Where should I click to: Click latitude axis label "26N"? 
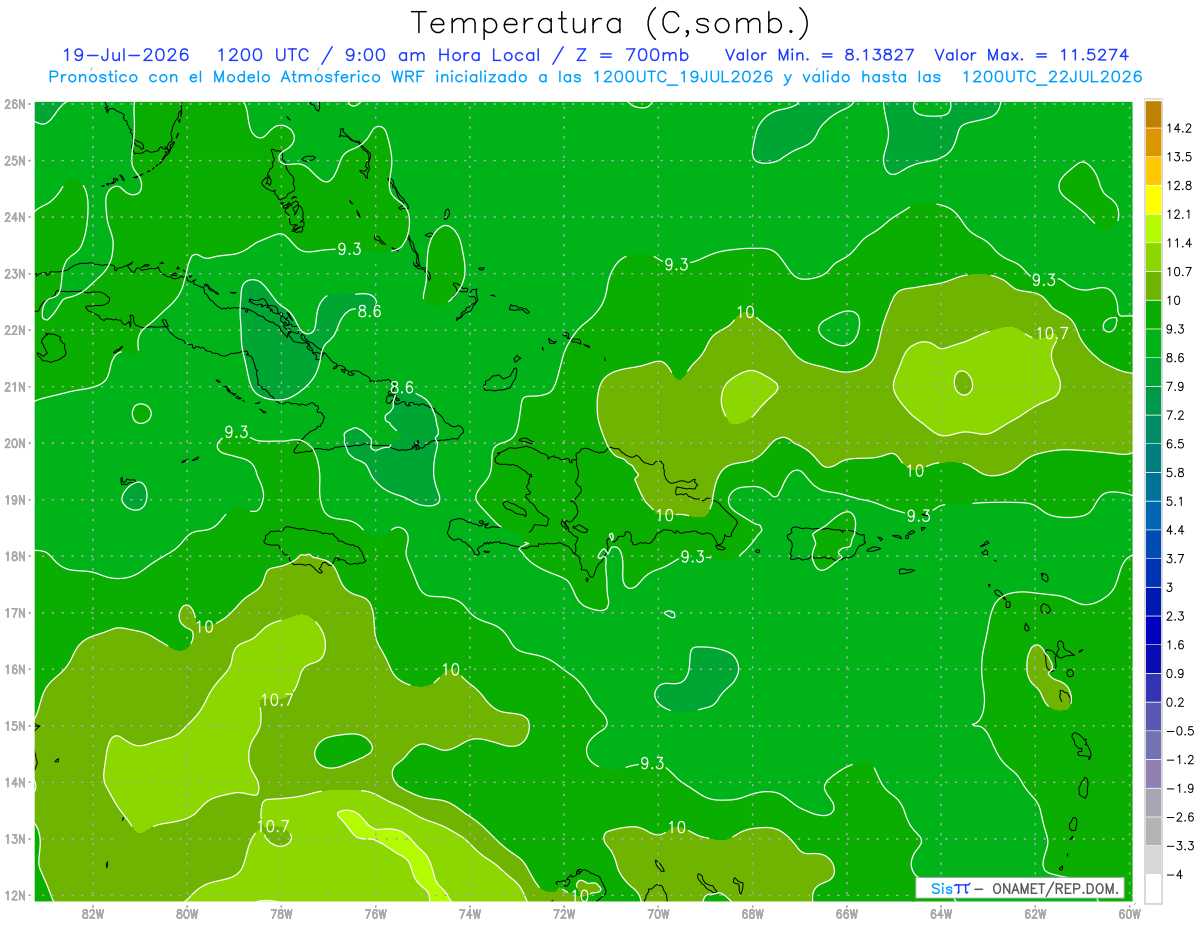(15, 104)
